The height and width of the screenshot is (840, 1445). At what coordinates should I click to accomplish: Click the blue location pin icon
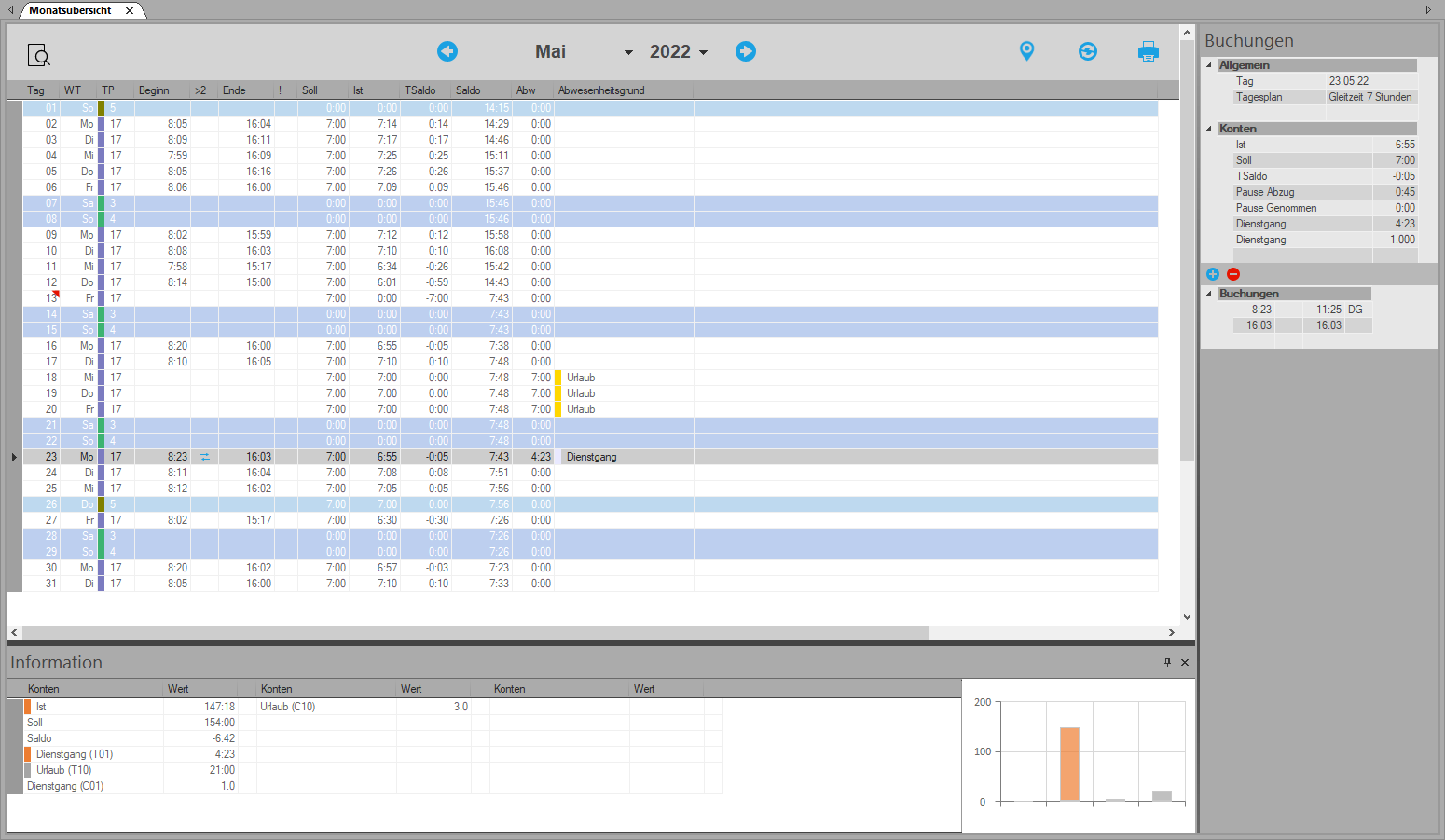click(x=1026, y=51)
